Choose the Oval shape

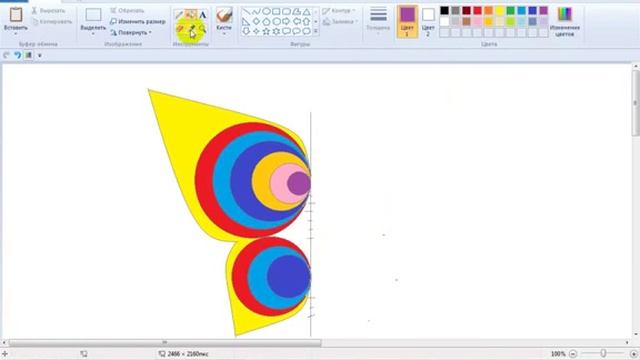[266, 11]
